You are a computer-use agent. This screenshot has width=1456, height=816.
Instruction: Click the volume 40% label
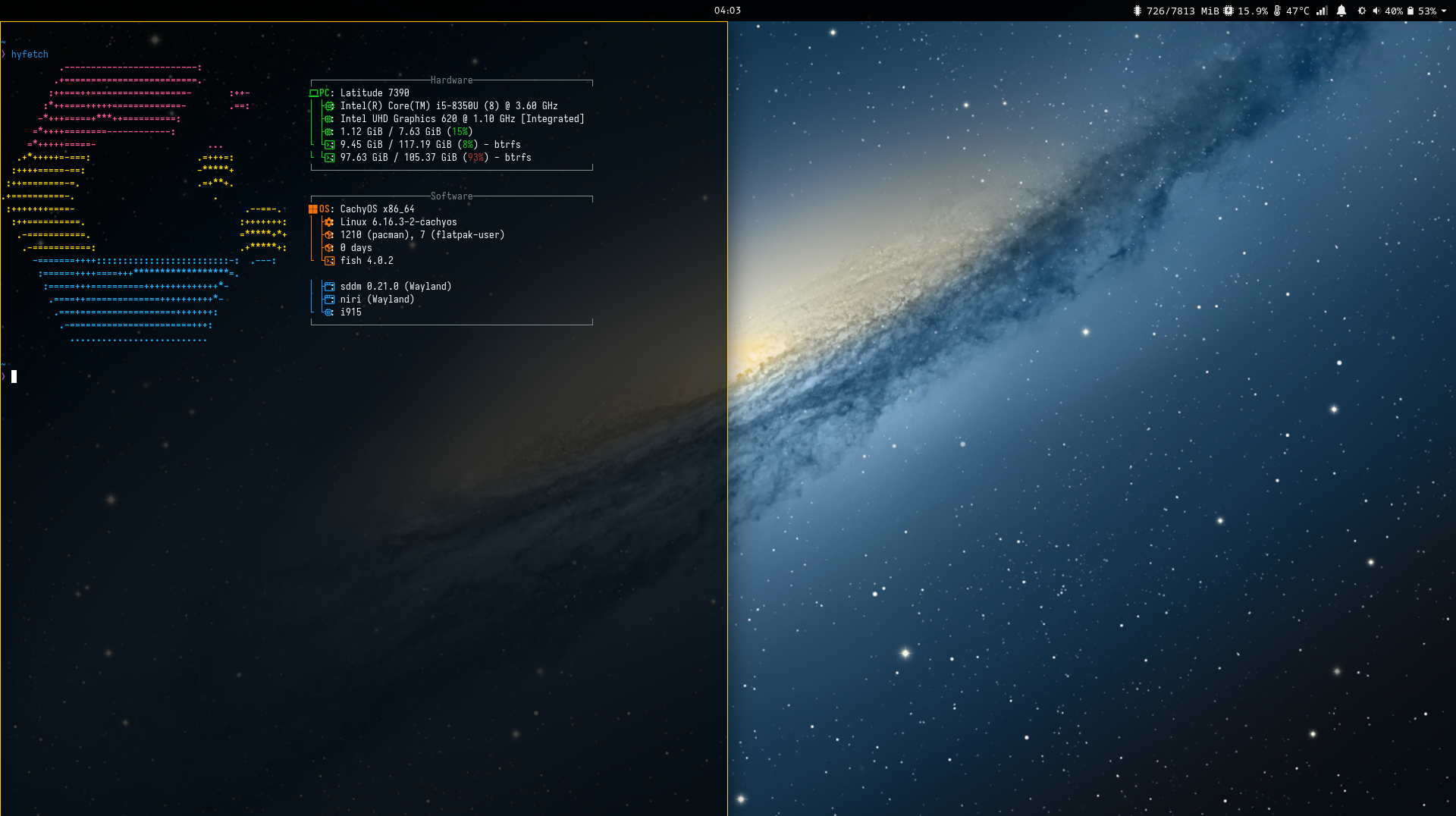pyautogui.click(x=1394, y=11)
